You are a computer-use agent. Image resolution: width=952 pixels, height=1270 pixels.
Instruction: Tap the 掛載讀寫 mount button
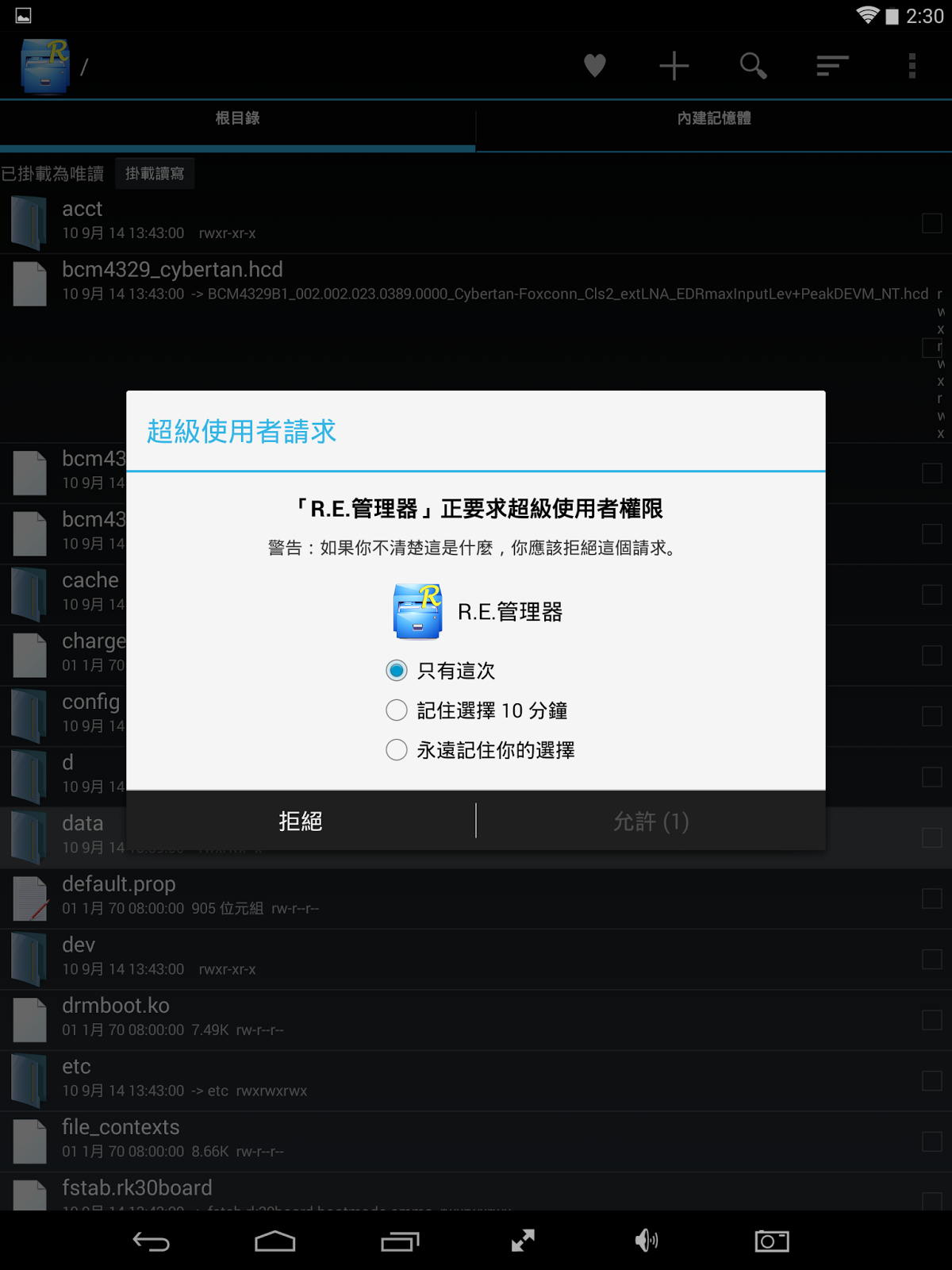pos(155,173)
